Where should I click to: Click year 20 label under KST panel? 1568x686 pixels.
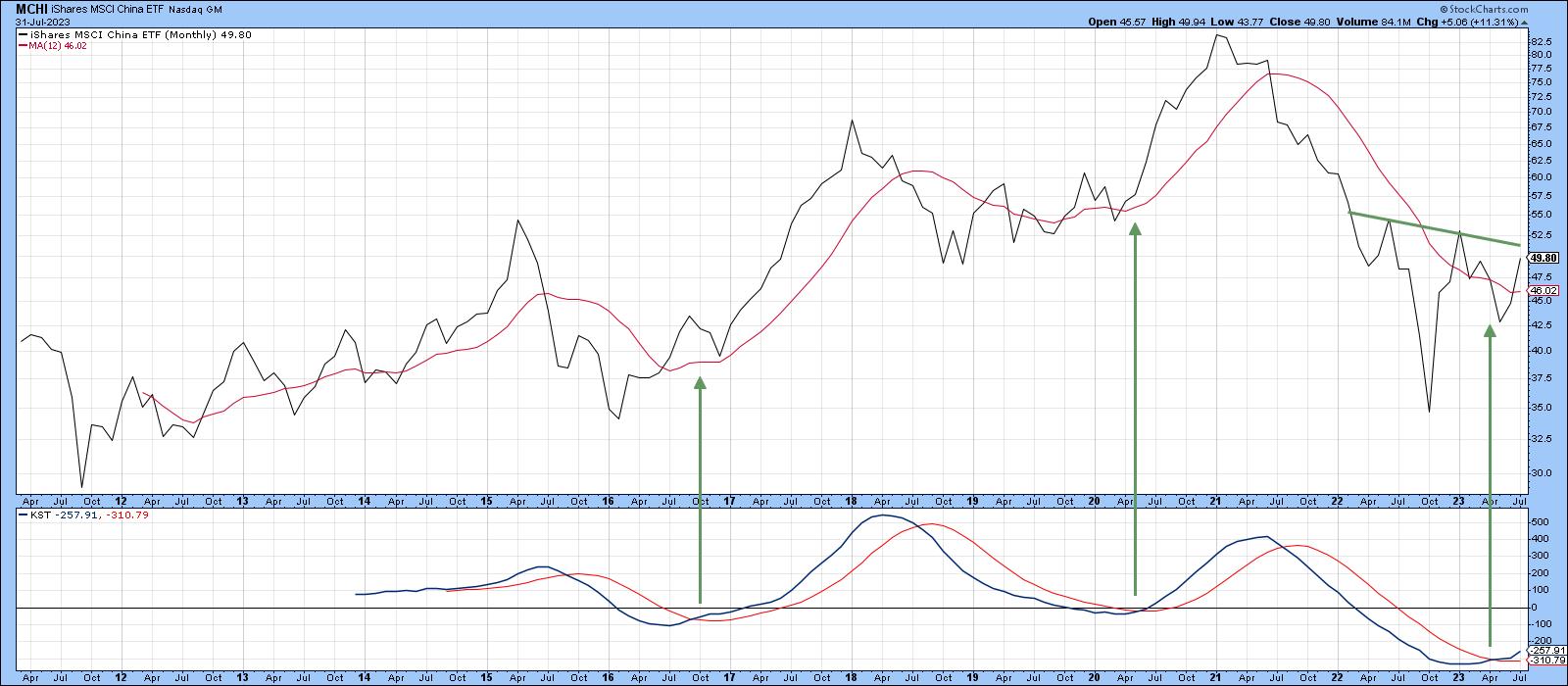(1095, 677)
